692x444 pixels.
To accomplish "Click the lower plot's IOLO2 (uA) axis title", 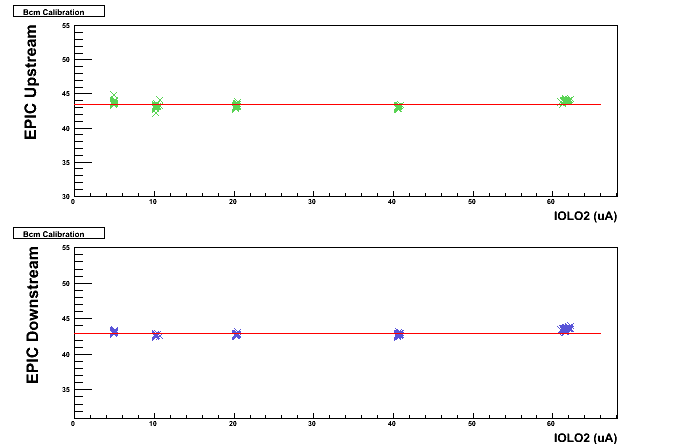I will 585,437.
